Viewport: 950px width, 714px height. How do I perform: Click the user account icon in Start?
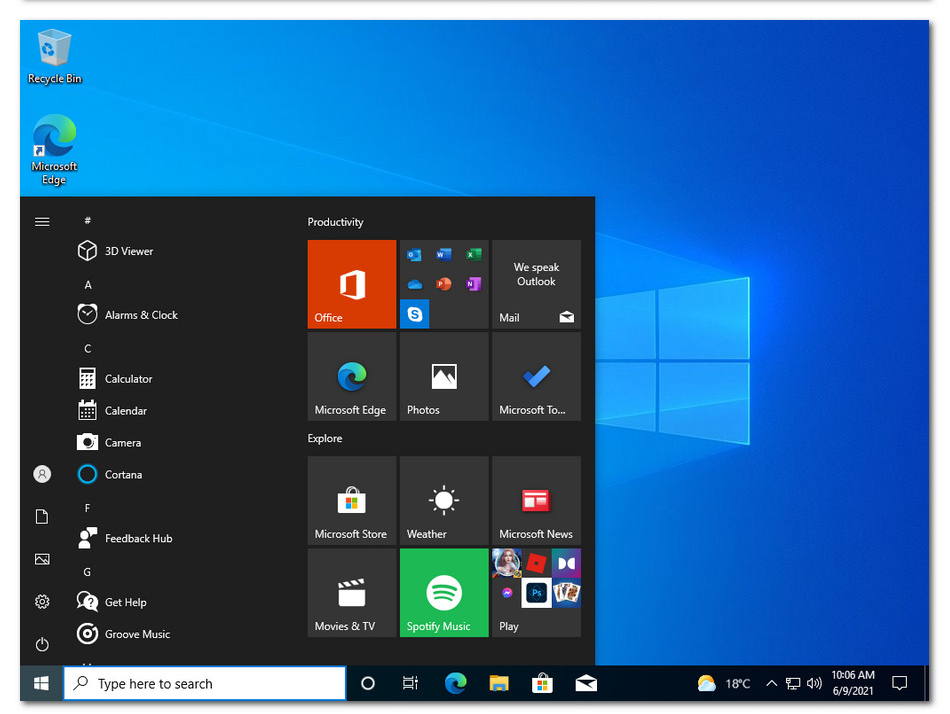pyautogui.click(x=42, y=474)
